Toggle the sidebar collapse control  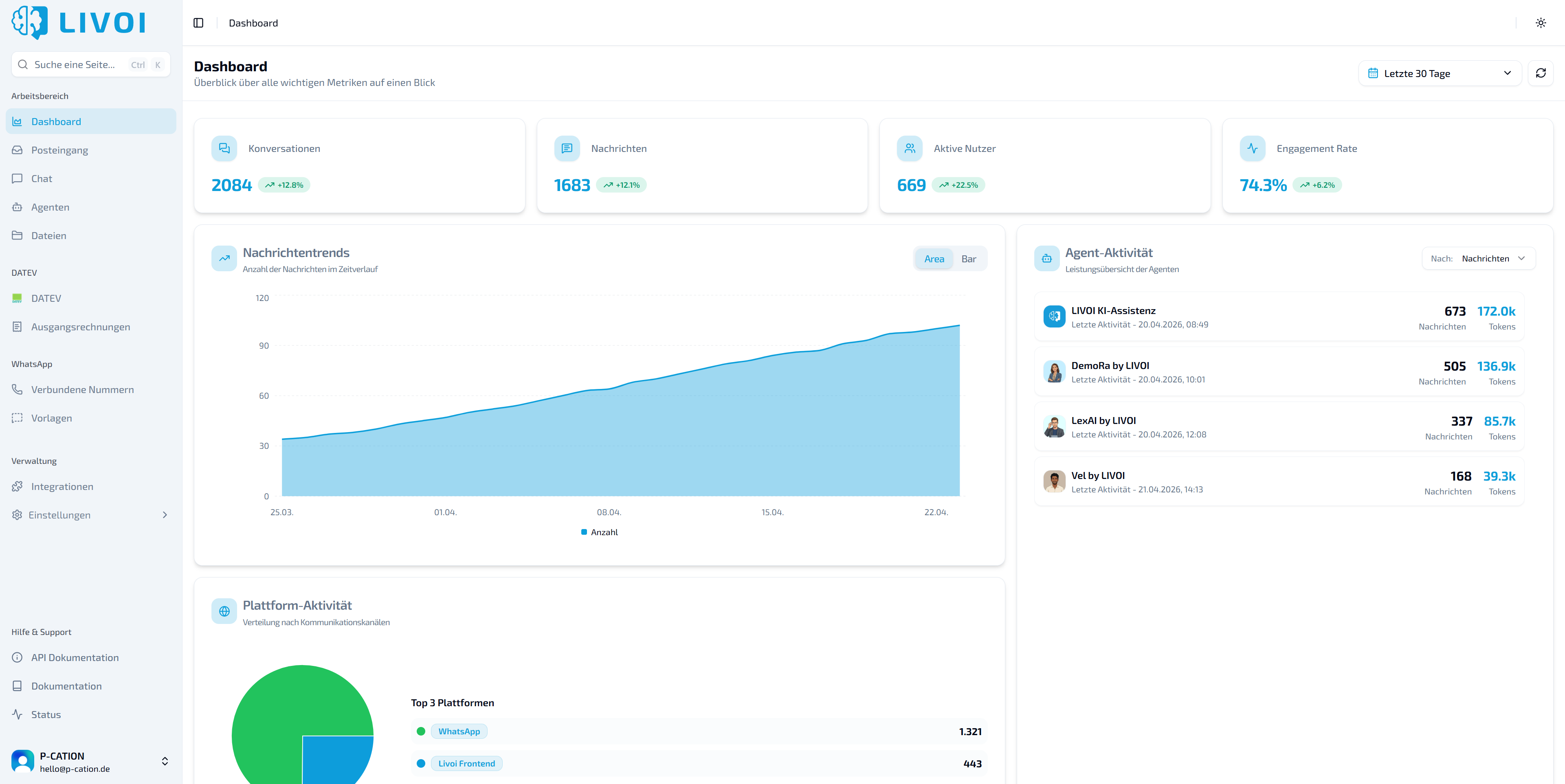click(x=199, y=22)
